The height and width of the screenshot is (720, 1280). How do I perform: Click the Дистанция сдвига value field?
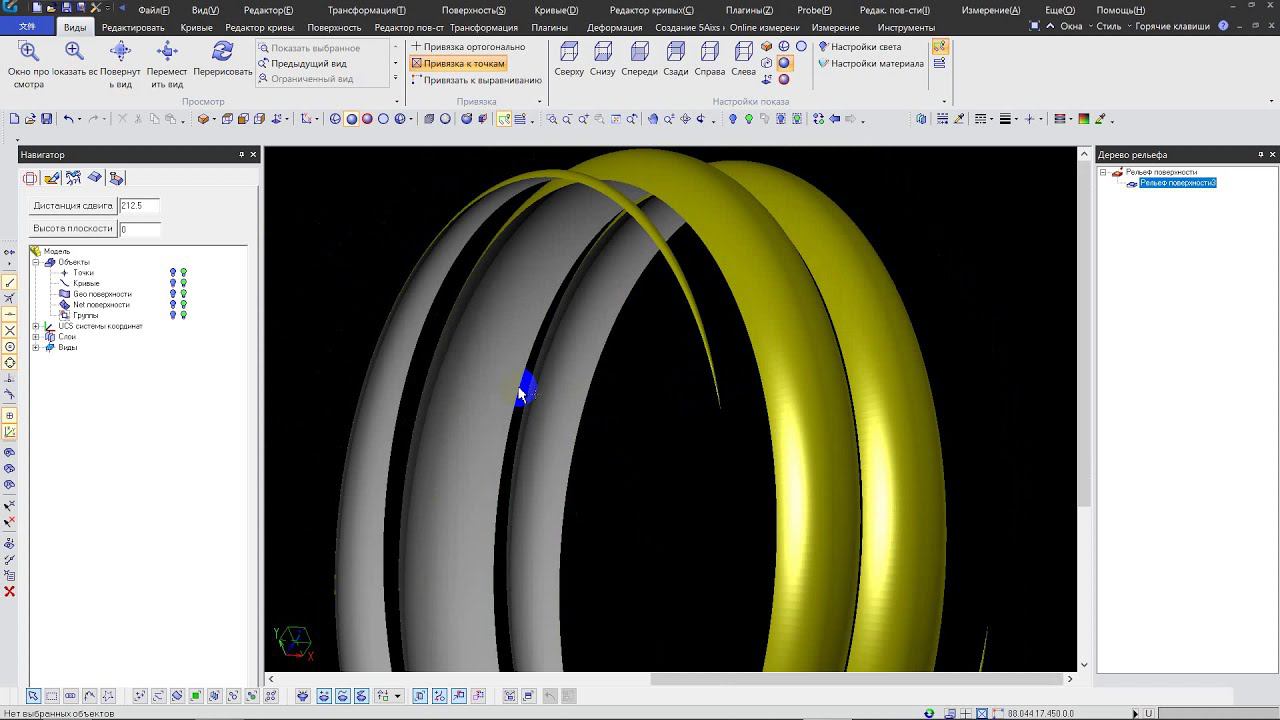pos(140,206)
